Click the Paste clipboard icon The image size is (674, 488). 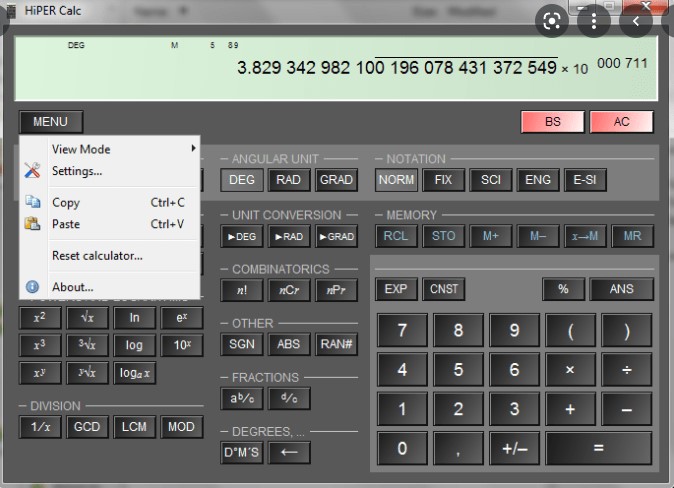(32, 224)
